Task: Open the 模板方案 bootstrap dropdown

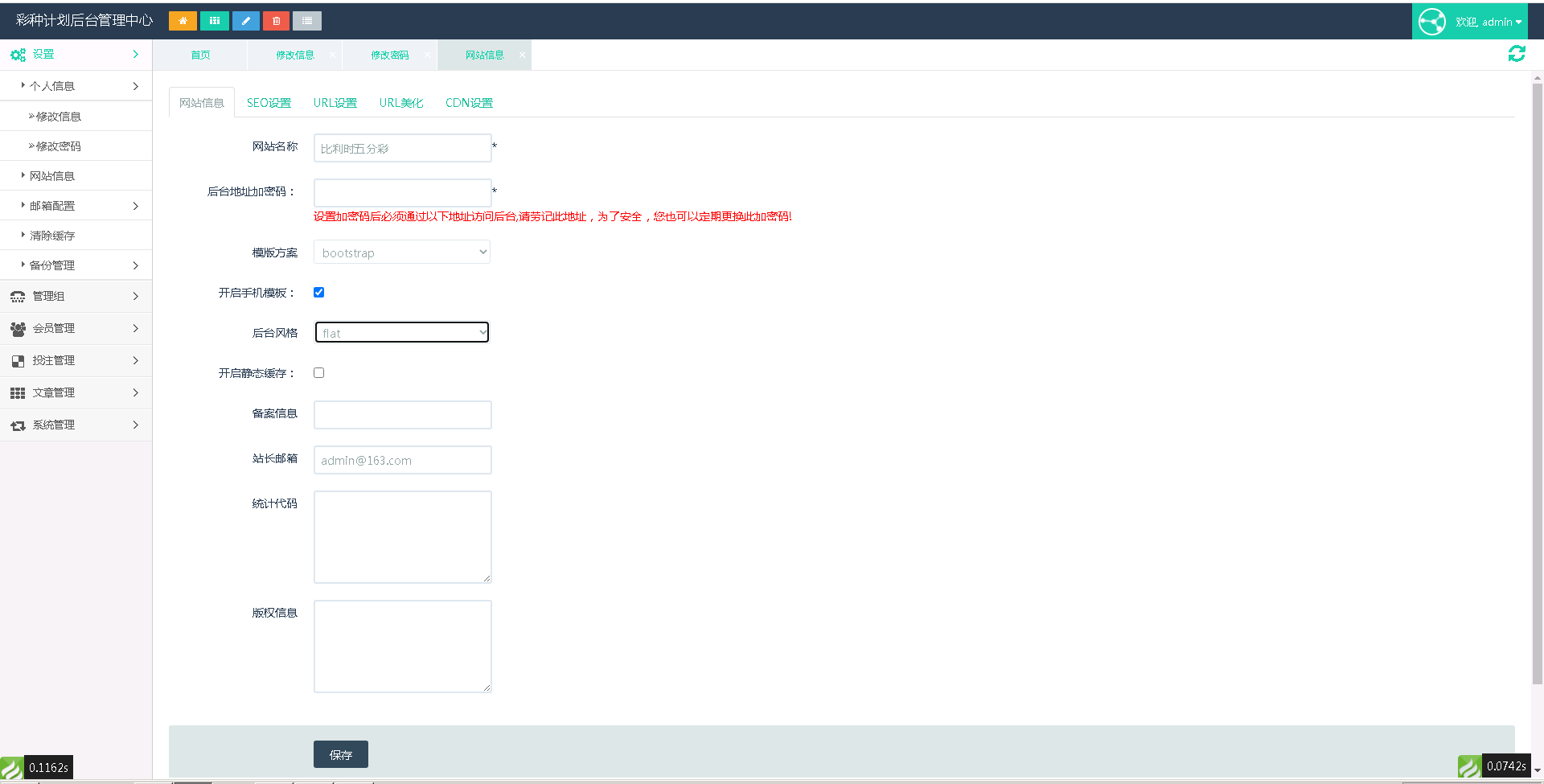Action: tap(402, 252)
